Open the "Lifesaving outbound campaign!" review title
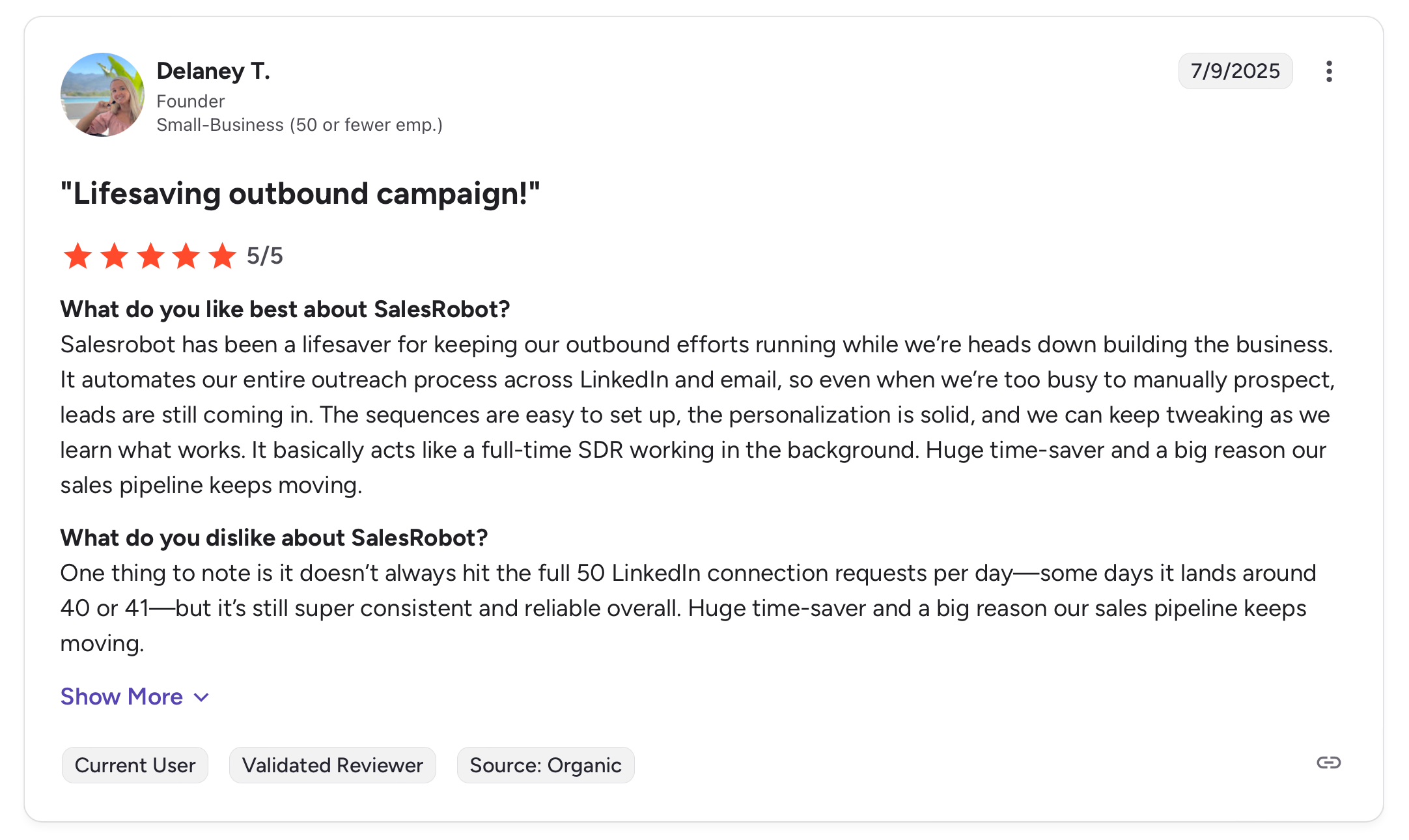Screen dimensions: 1409x840 coord(300,194)
